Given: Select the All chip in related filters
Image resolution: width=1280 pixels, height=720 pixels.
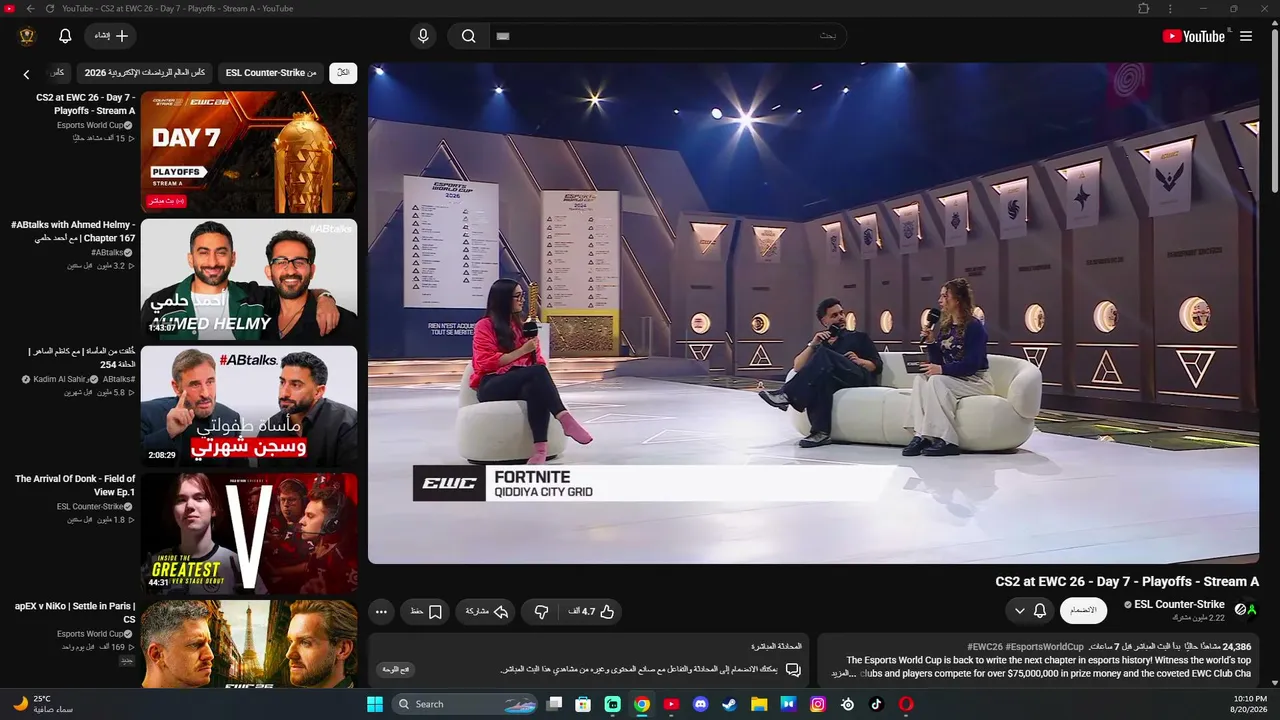Looking at the screenshot, I should pyautogui.click(x=343, y=73).
